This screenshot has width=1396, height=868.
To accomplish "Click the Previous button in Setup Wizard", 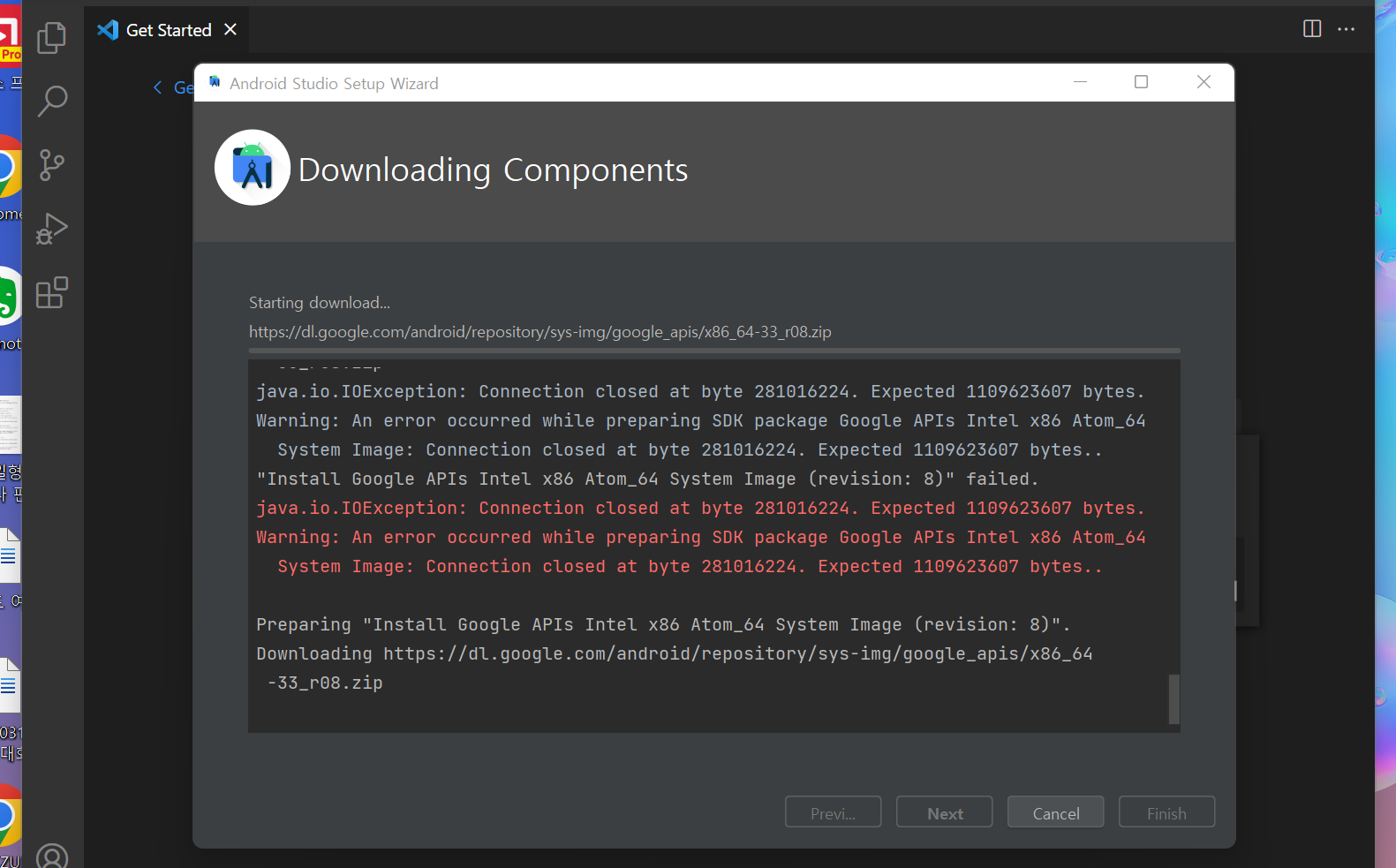I will click(x=833, y=812).
